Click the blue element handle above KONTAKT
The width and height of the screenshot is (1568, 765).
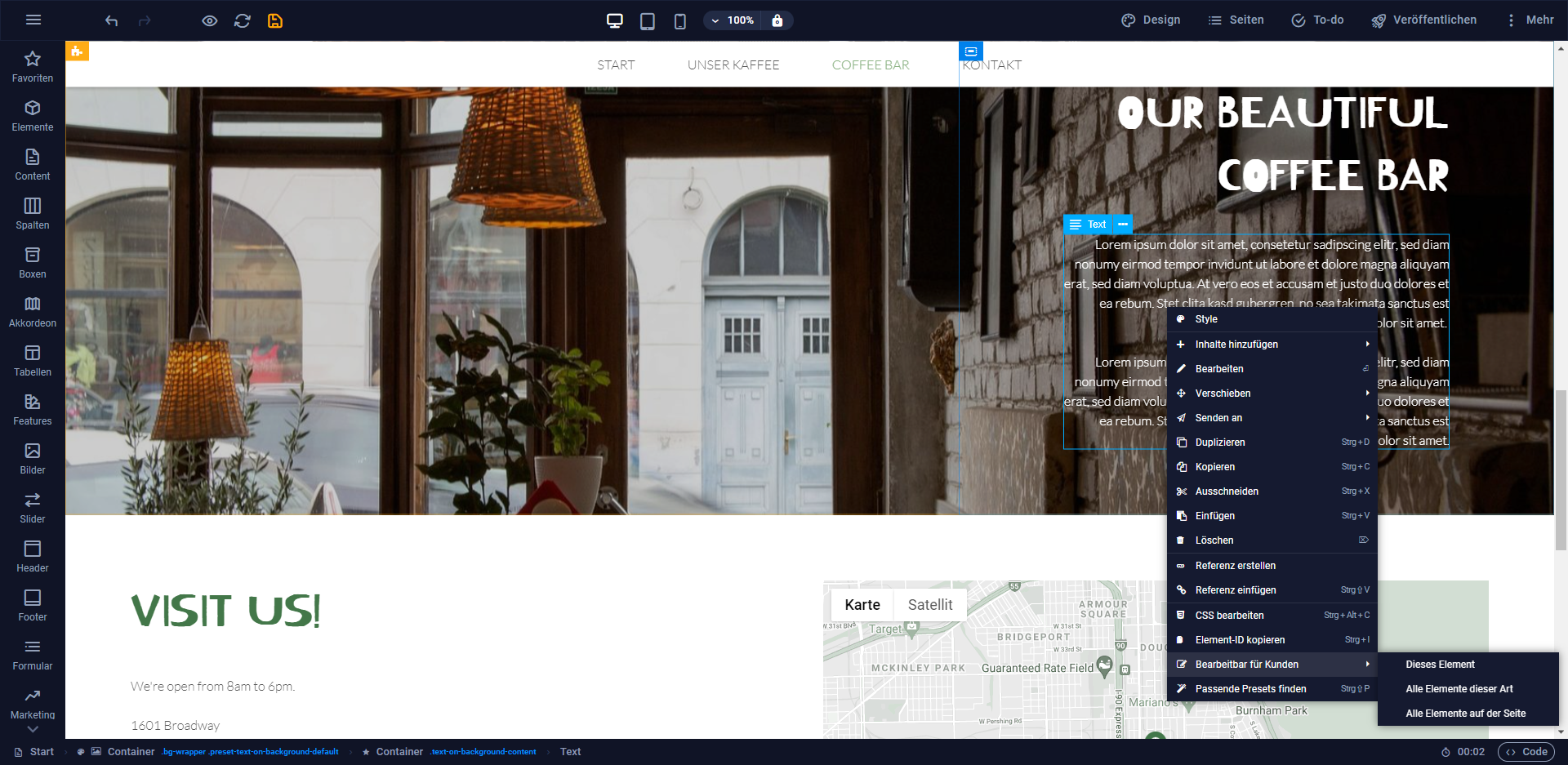(x=971, y=51)
